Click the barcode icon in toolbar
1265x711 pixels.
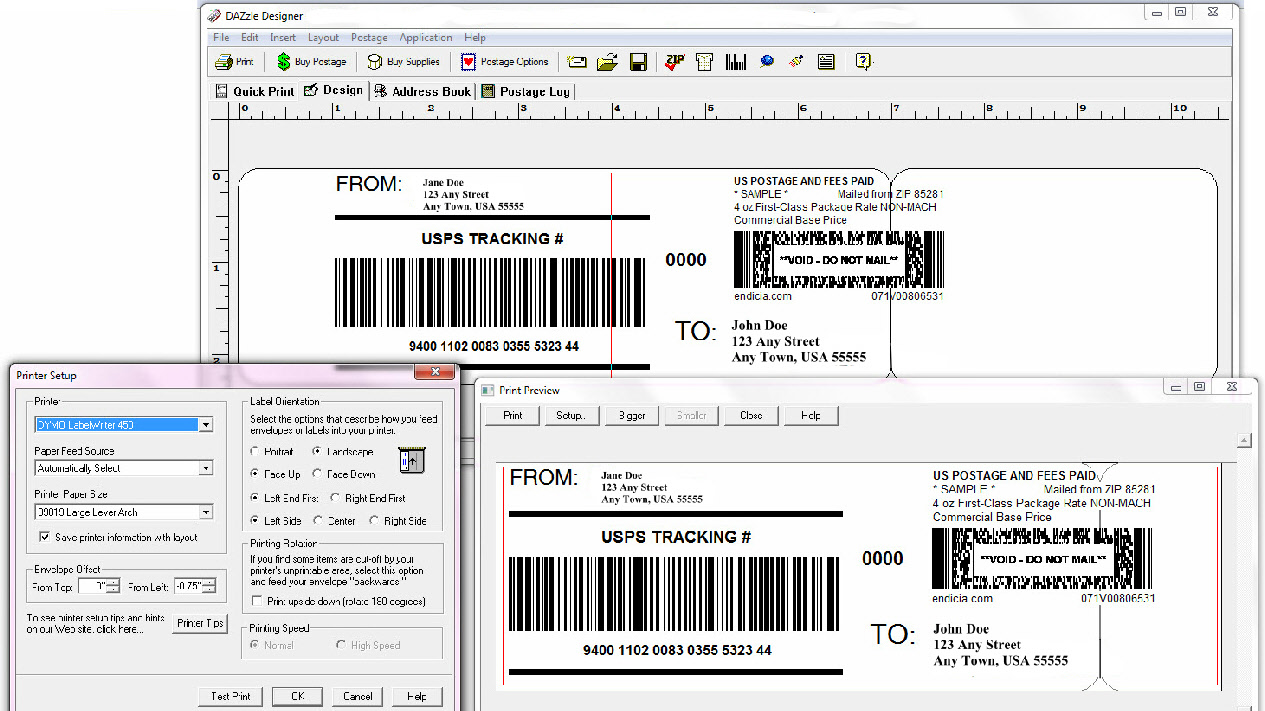coord(736,62)
